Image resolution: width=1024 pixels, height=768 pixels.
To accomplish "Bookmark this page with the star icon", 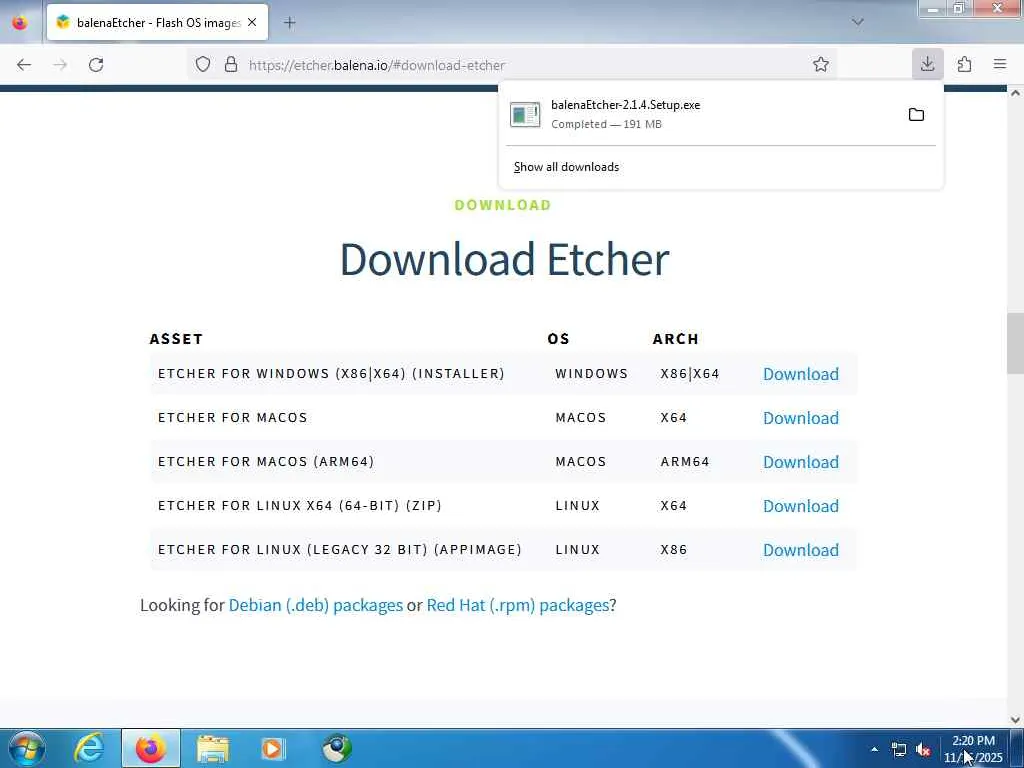I will tap(821, 65).
